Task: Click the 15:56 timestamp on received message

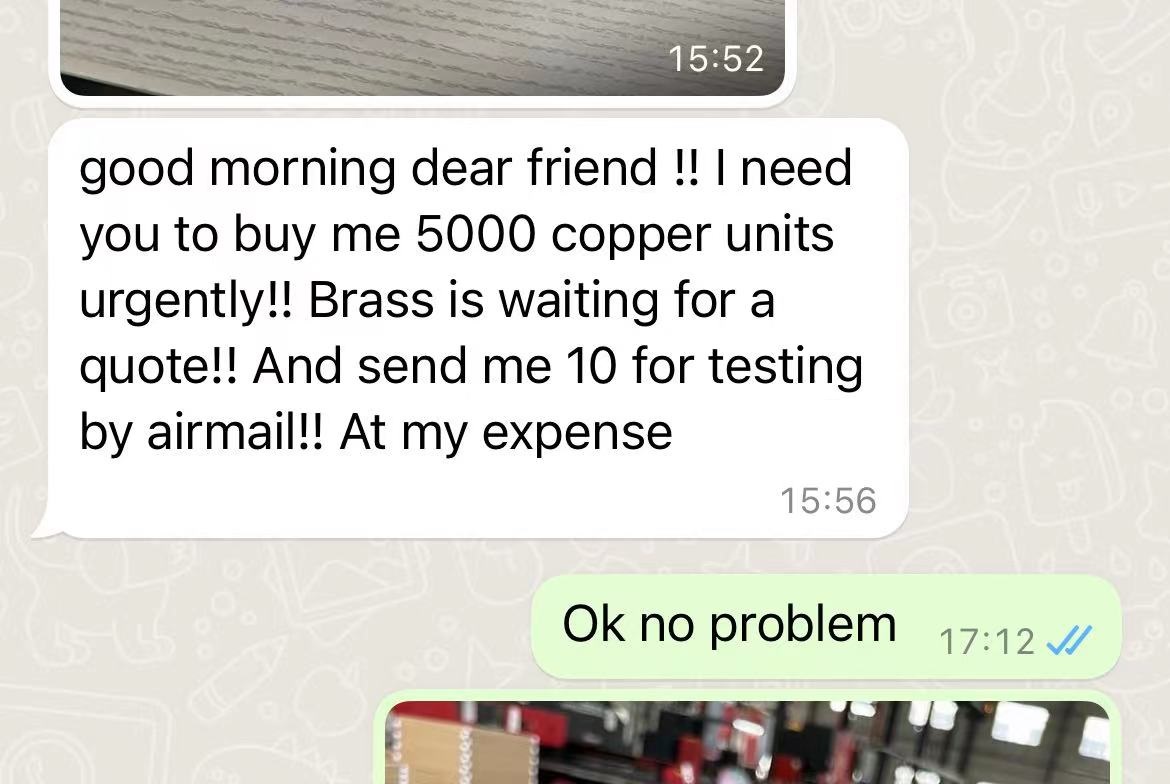Action: [828, 501]
